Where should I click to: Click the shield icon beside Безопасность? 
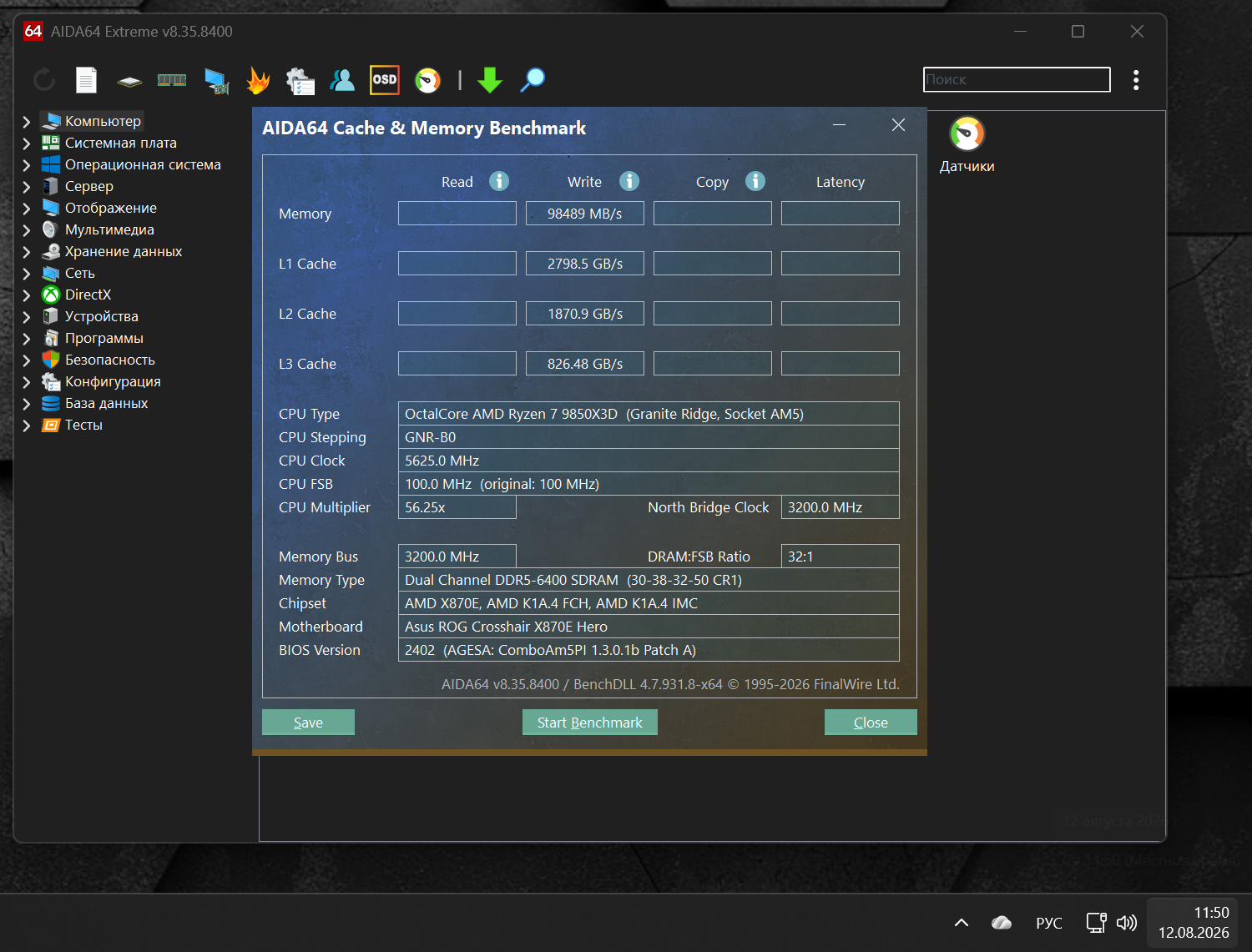(x=51, y=360)
